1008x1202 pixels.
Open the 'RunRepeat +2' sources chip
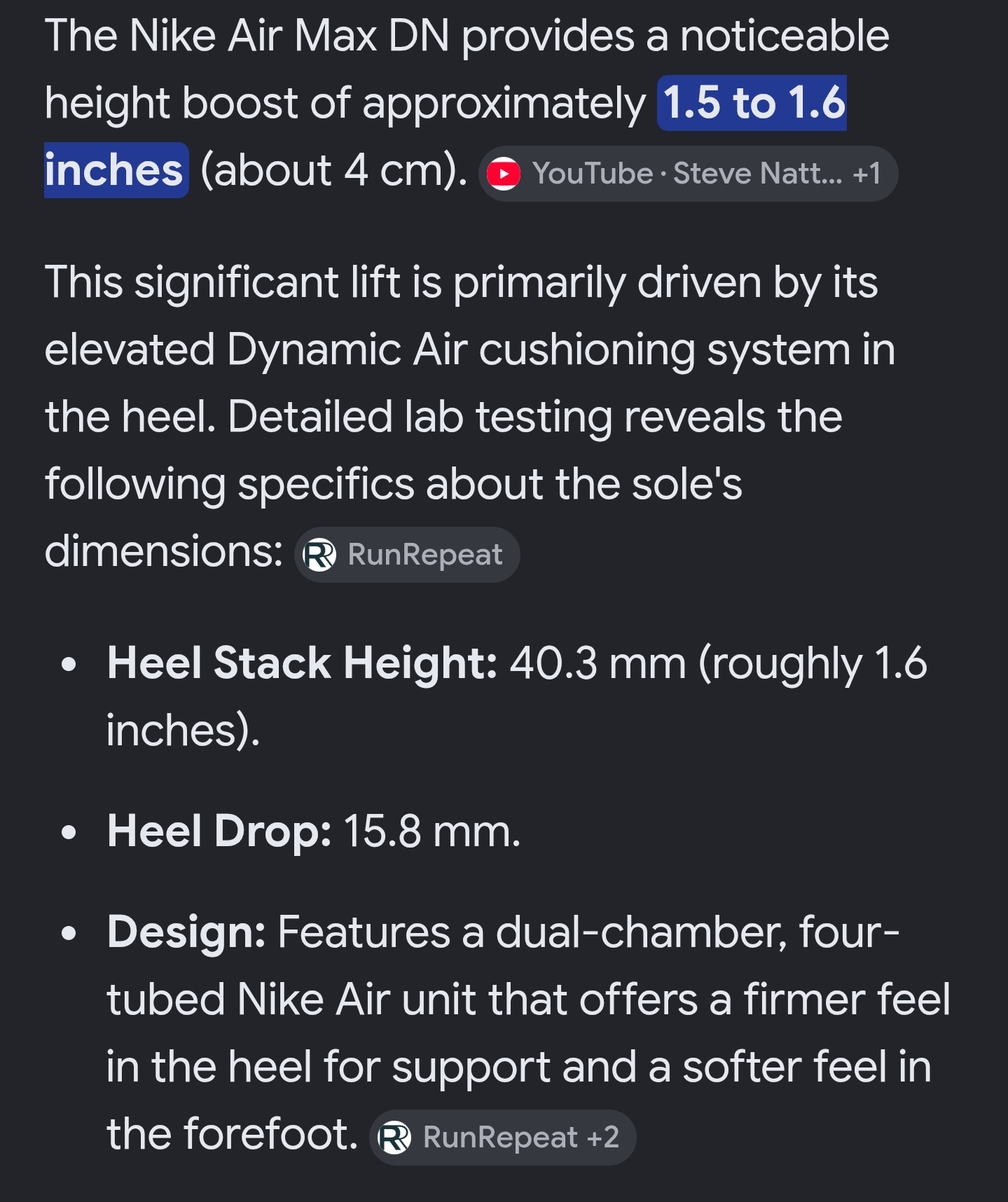click(502, 1138)
